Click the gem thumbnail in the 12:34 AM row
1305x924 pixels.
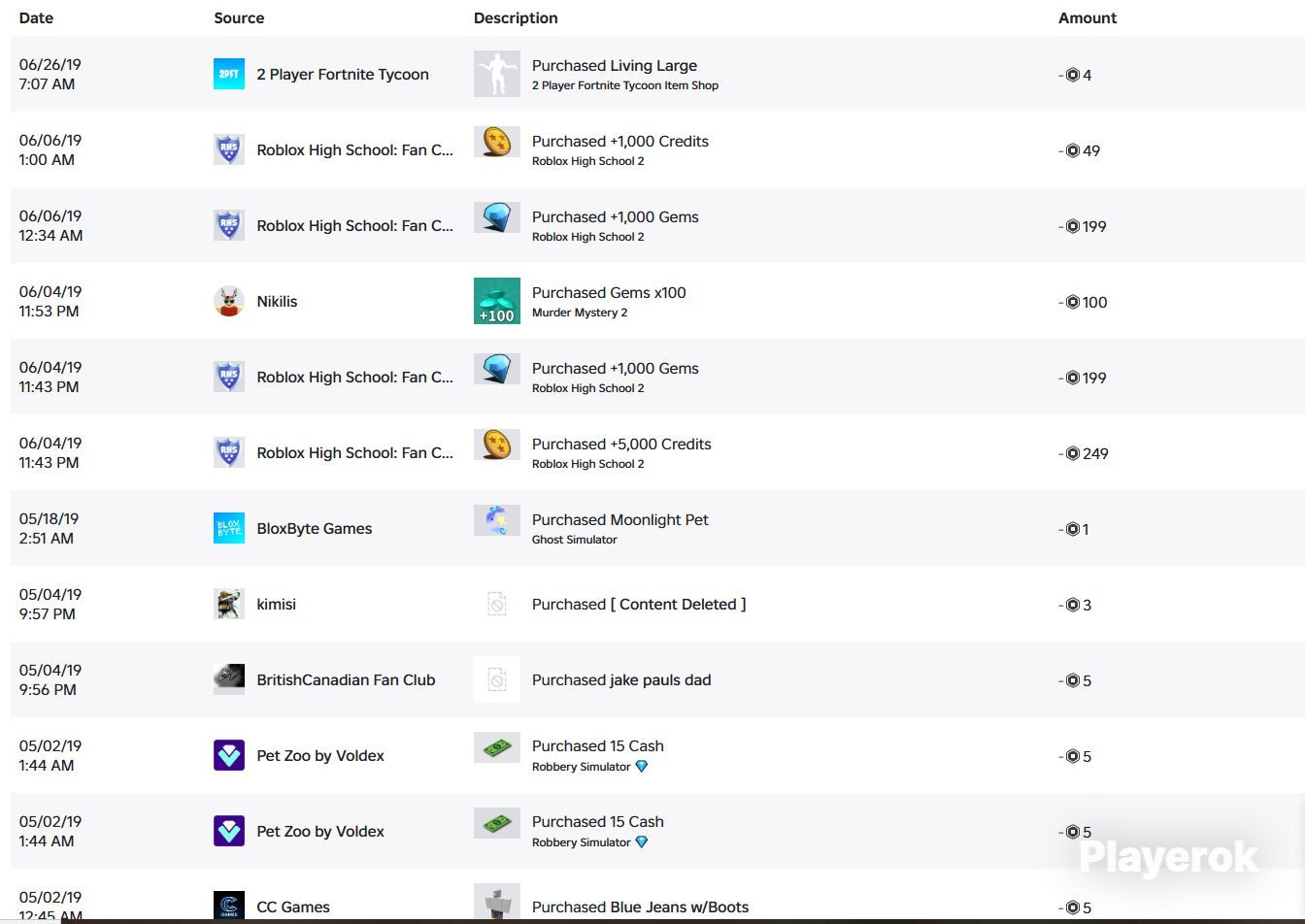pyautogui.click(x=497, y=217)
